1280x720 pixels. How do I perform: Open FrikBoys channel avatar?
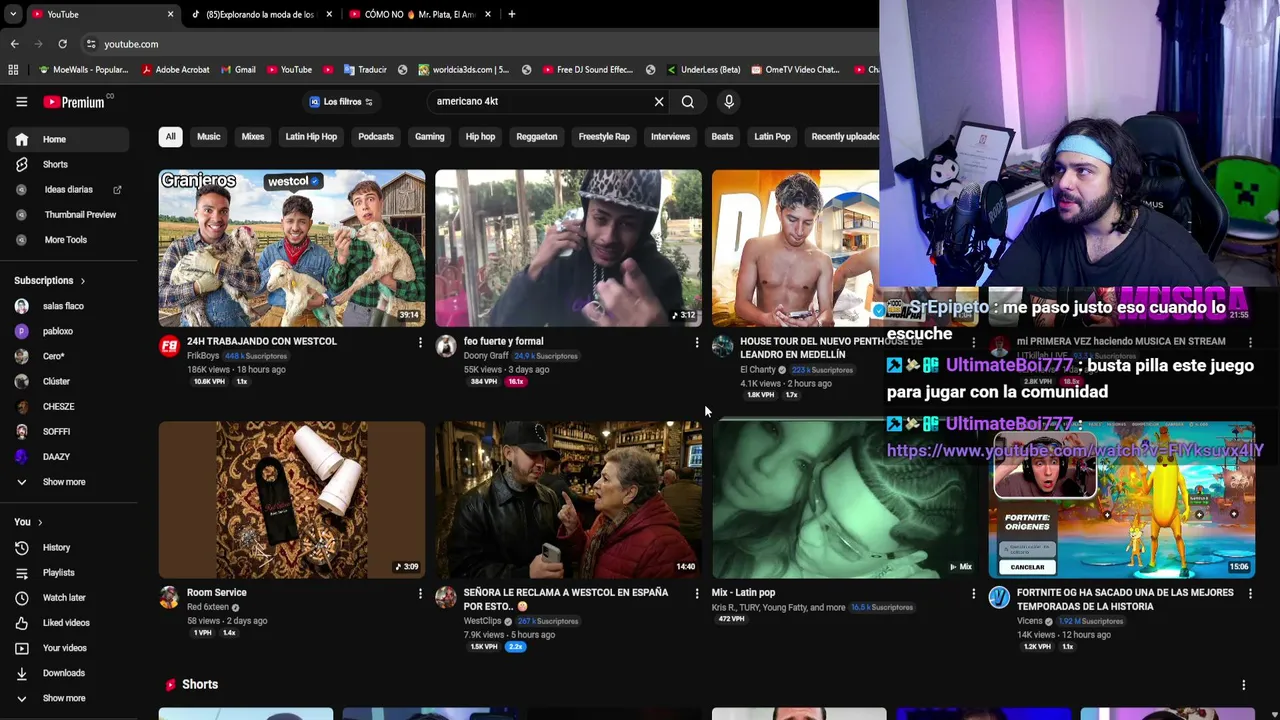point(169,346)
